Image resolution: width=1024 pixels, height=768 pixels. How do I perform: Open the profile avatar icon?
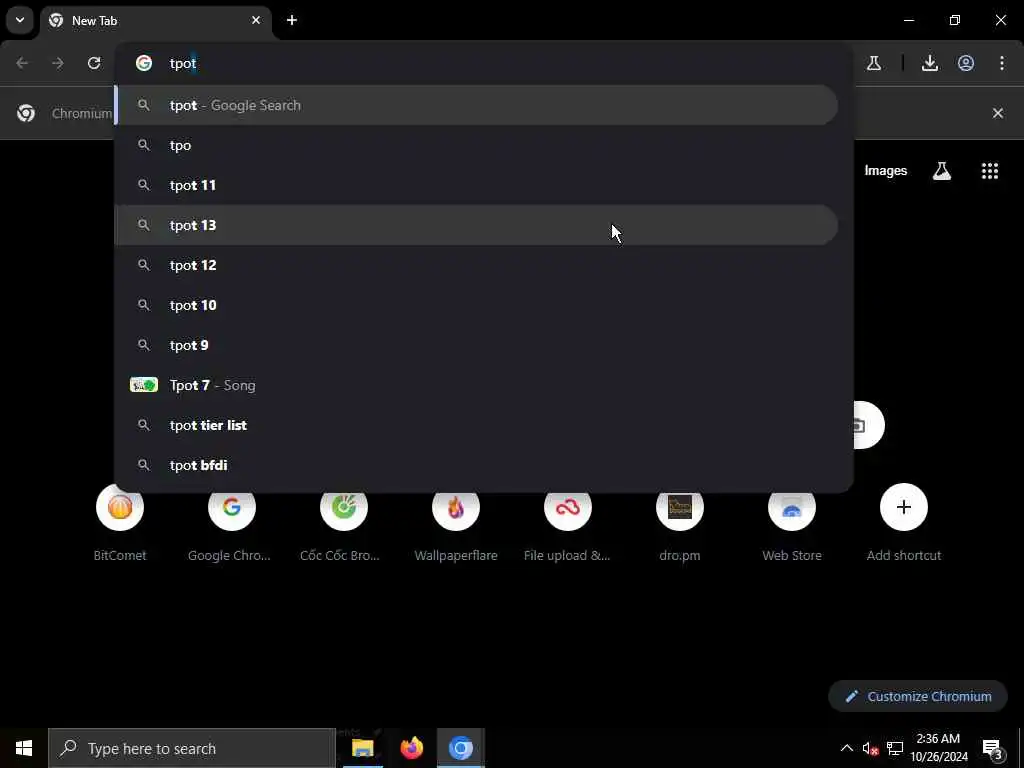coord(966,63)
